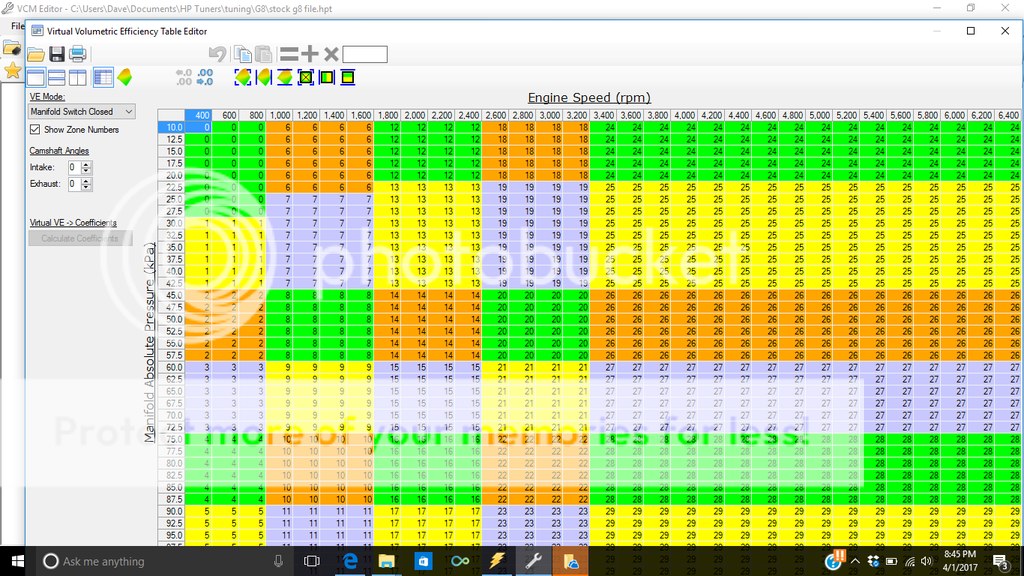Viewport: 1024px width, 576px height.
Task: Undo the last table edit
Action: tap(216, 54)
